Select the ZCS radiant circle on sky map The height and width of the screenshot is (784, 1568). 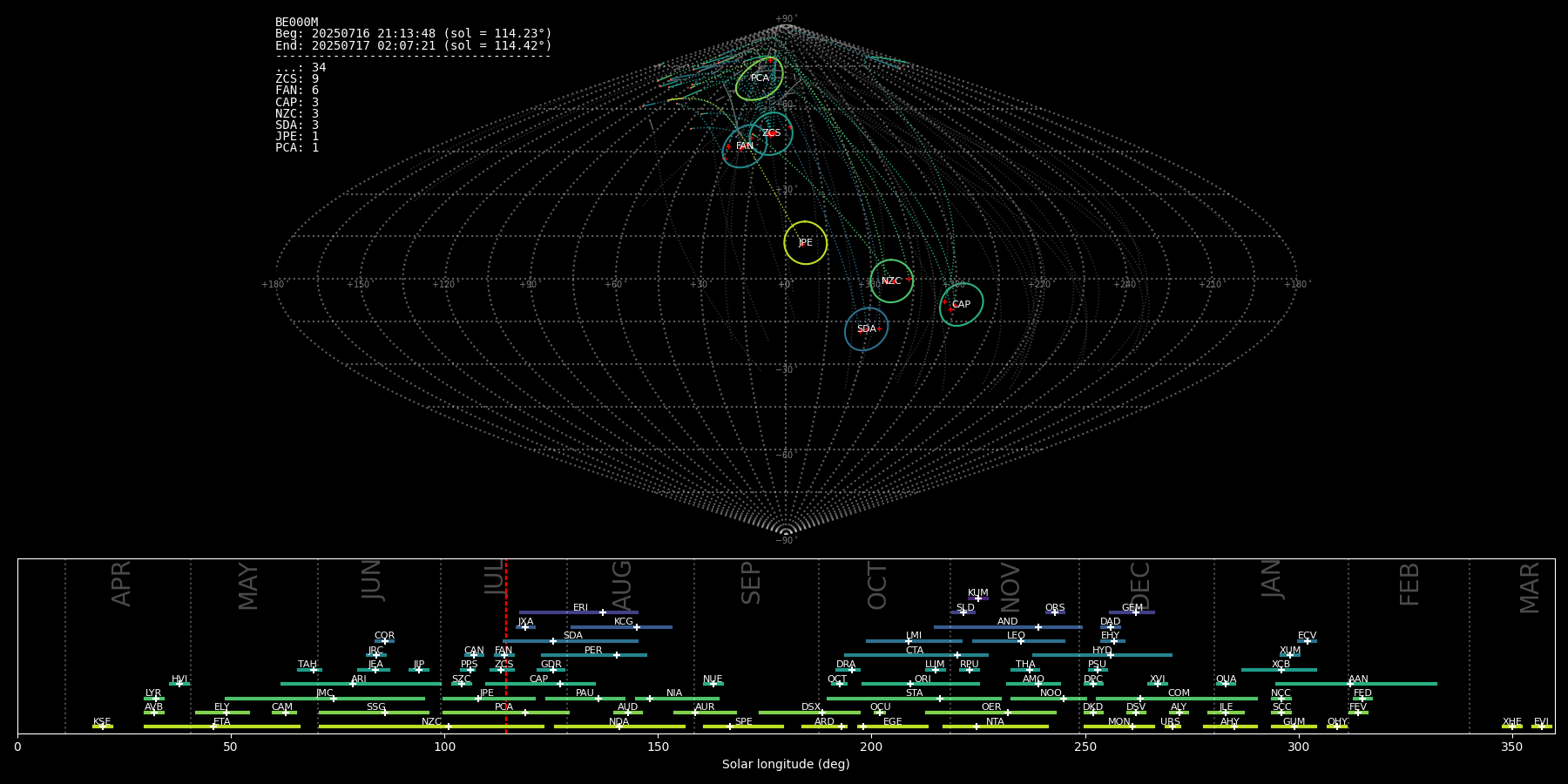click(771, 133)
